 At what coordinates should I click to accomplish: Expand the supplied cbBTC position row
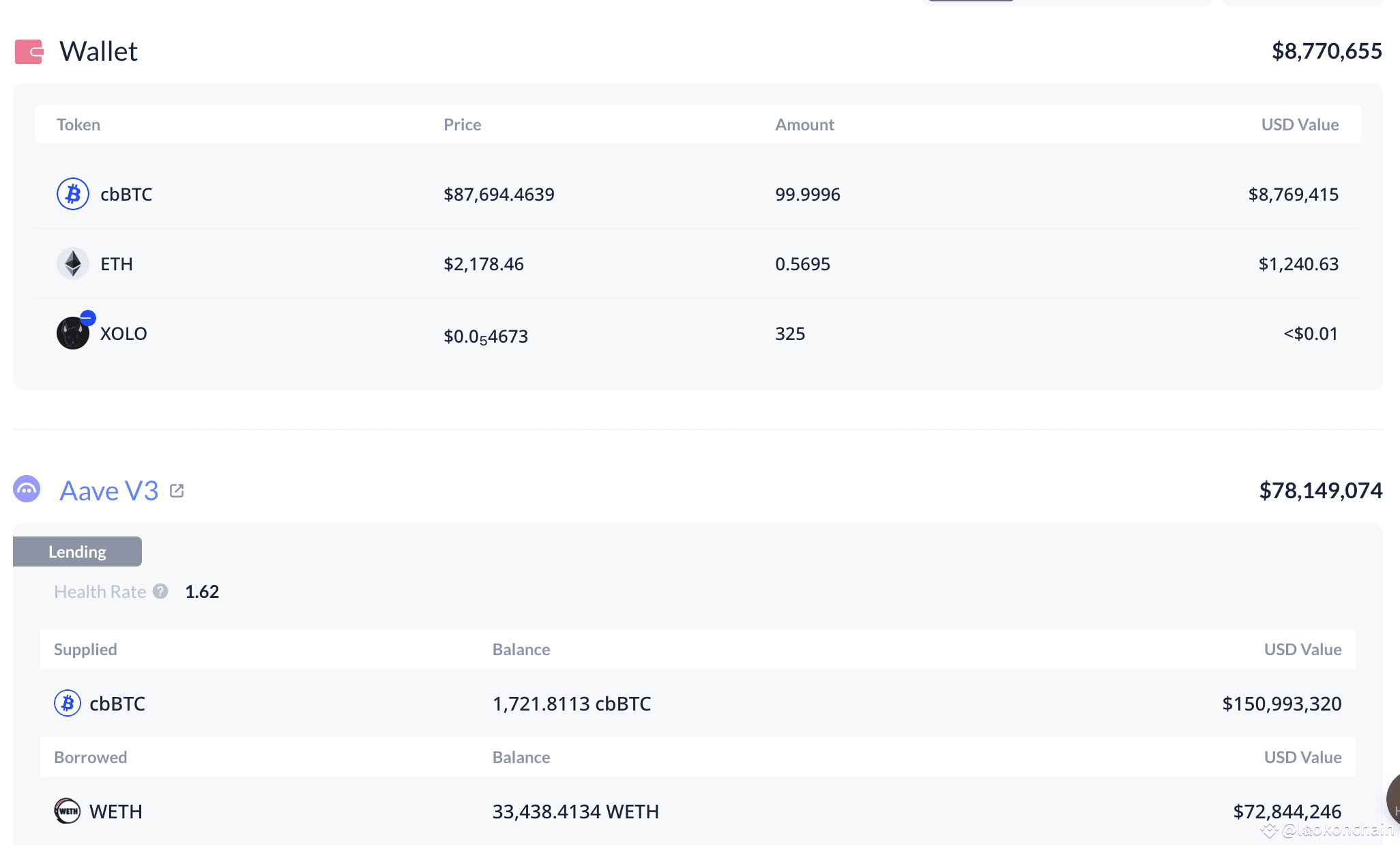click(682, 703)
